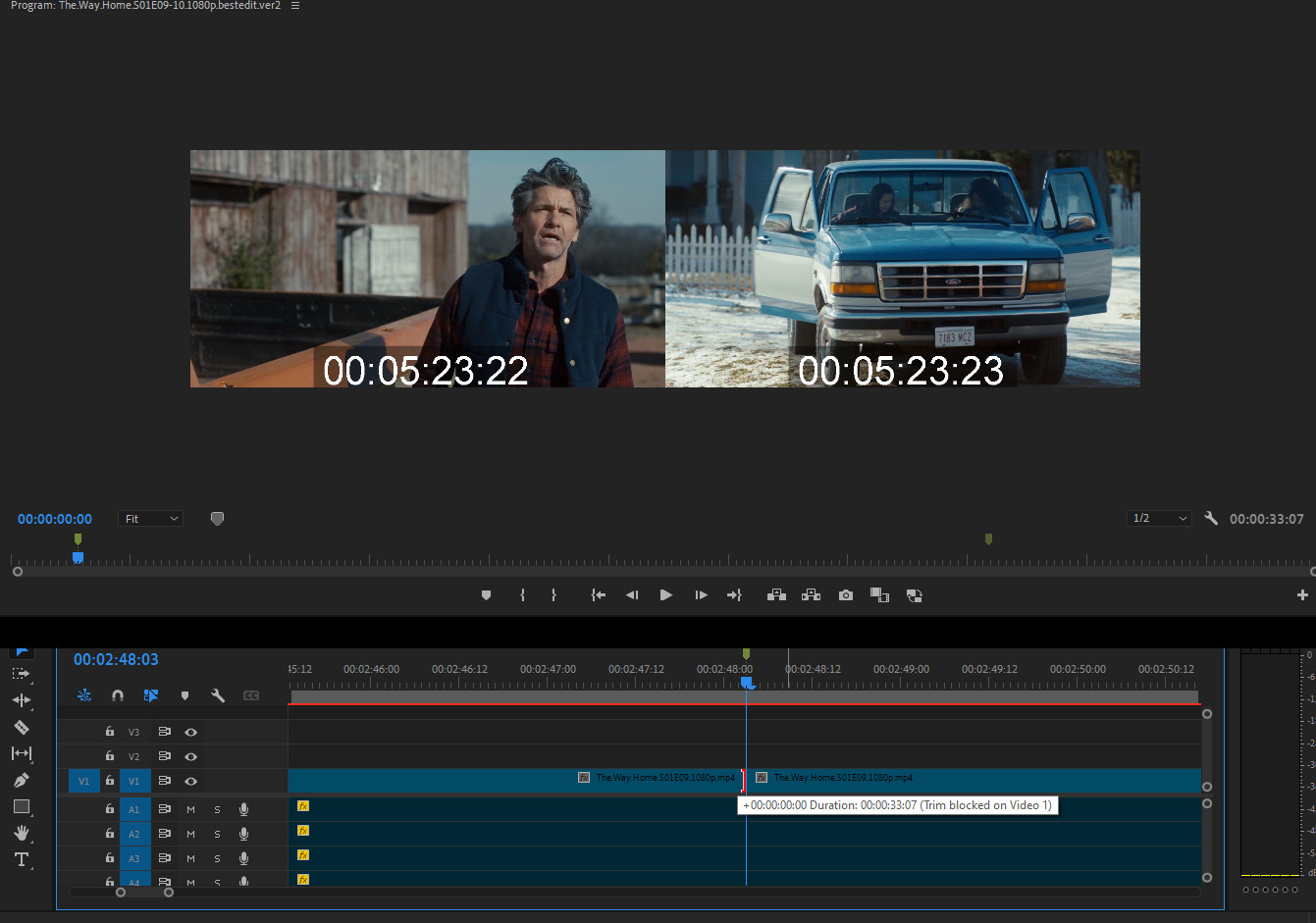Click the Mark Out button
This screenshot has width=1316, height=923.
click(x=553, y=595)
